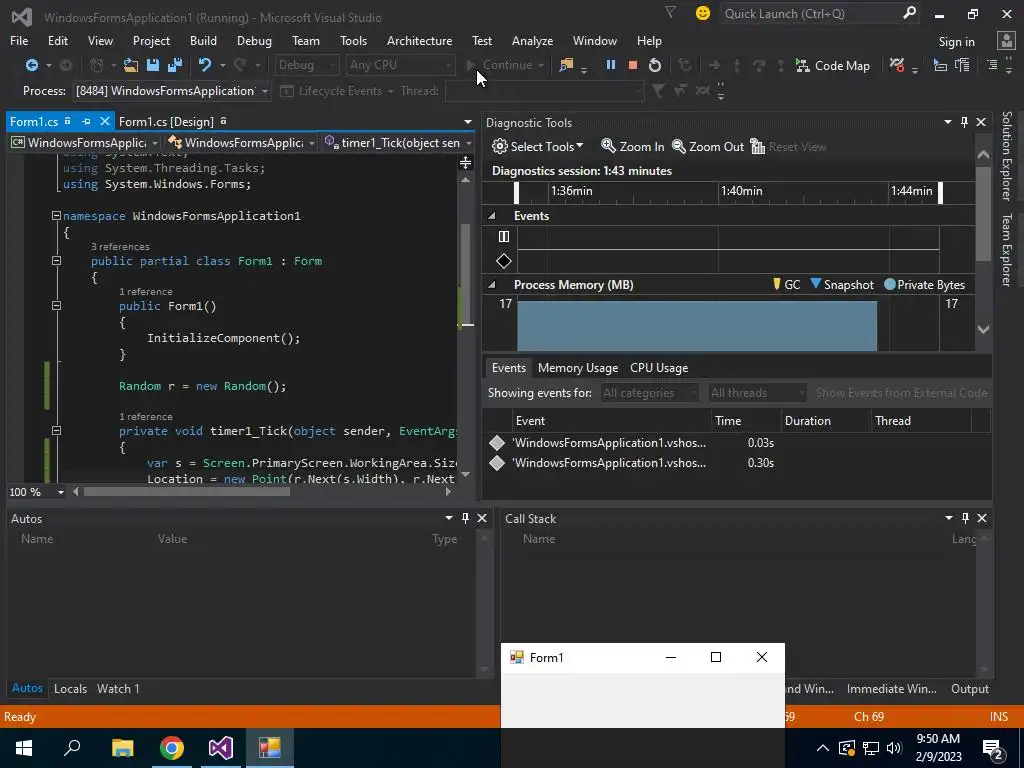Open the Analyze menu
This screenshot has height=768, width=1024.
pos(532,40)
